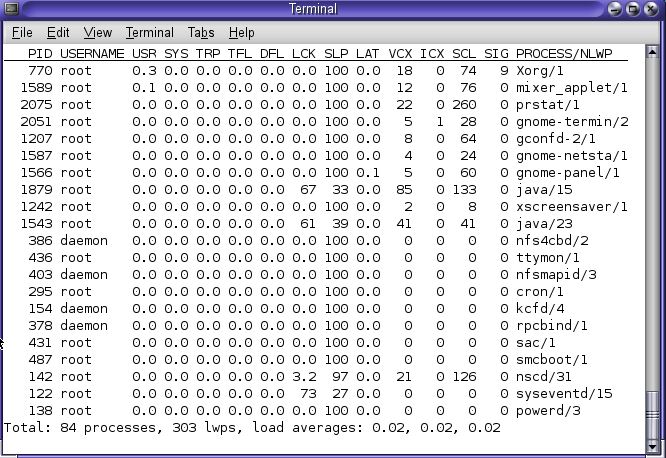Click the ICX column header

[432, 54]
